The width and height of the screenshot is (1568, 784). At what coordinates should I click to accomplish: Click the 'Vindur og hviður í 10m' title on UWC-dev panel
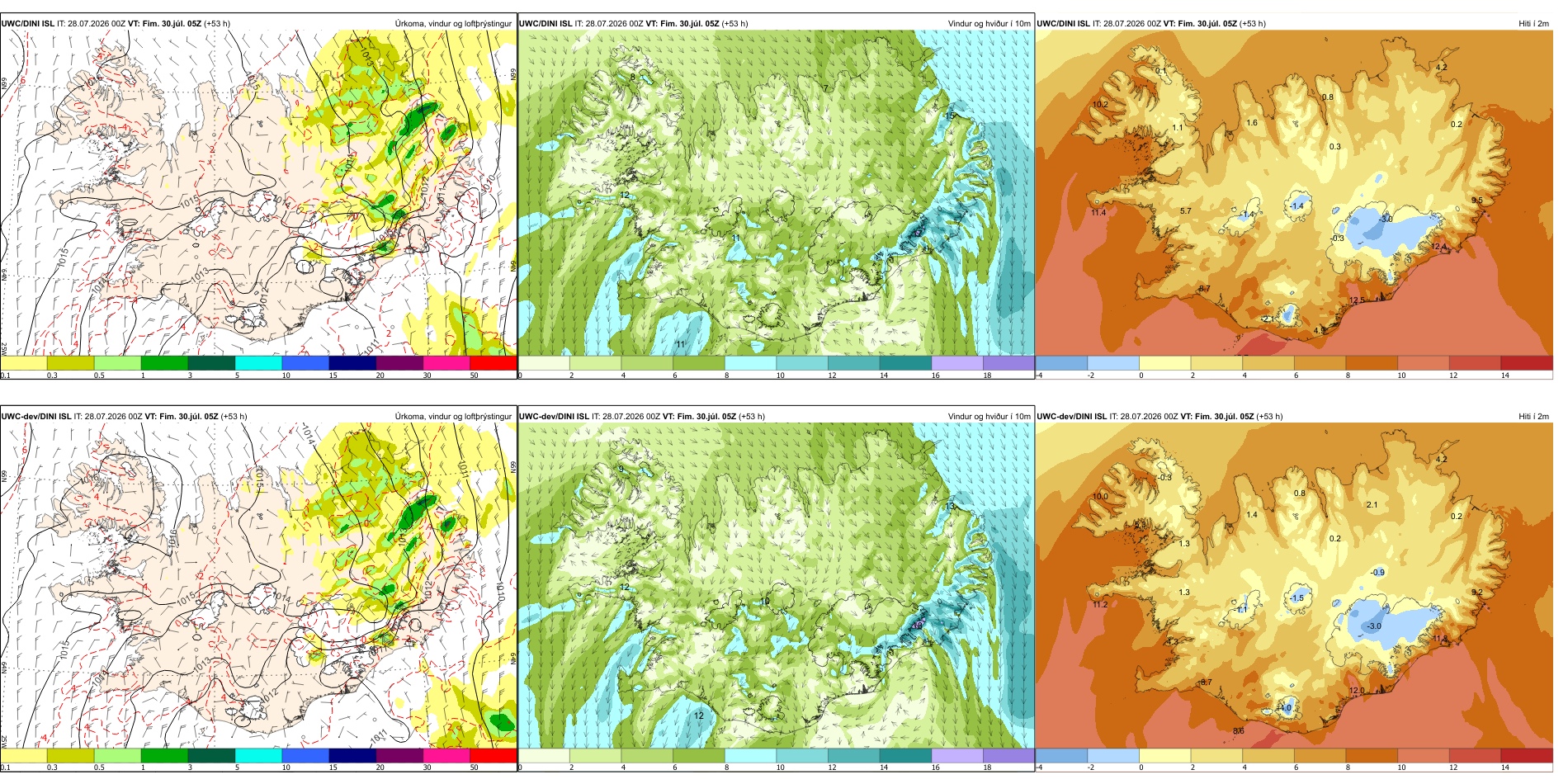coord(989,417)
